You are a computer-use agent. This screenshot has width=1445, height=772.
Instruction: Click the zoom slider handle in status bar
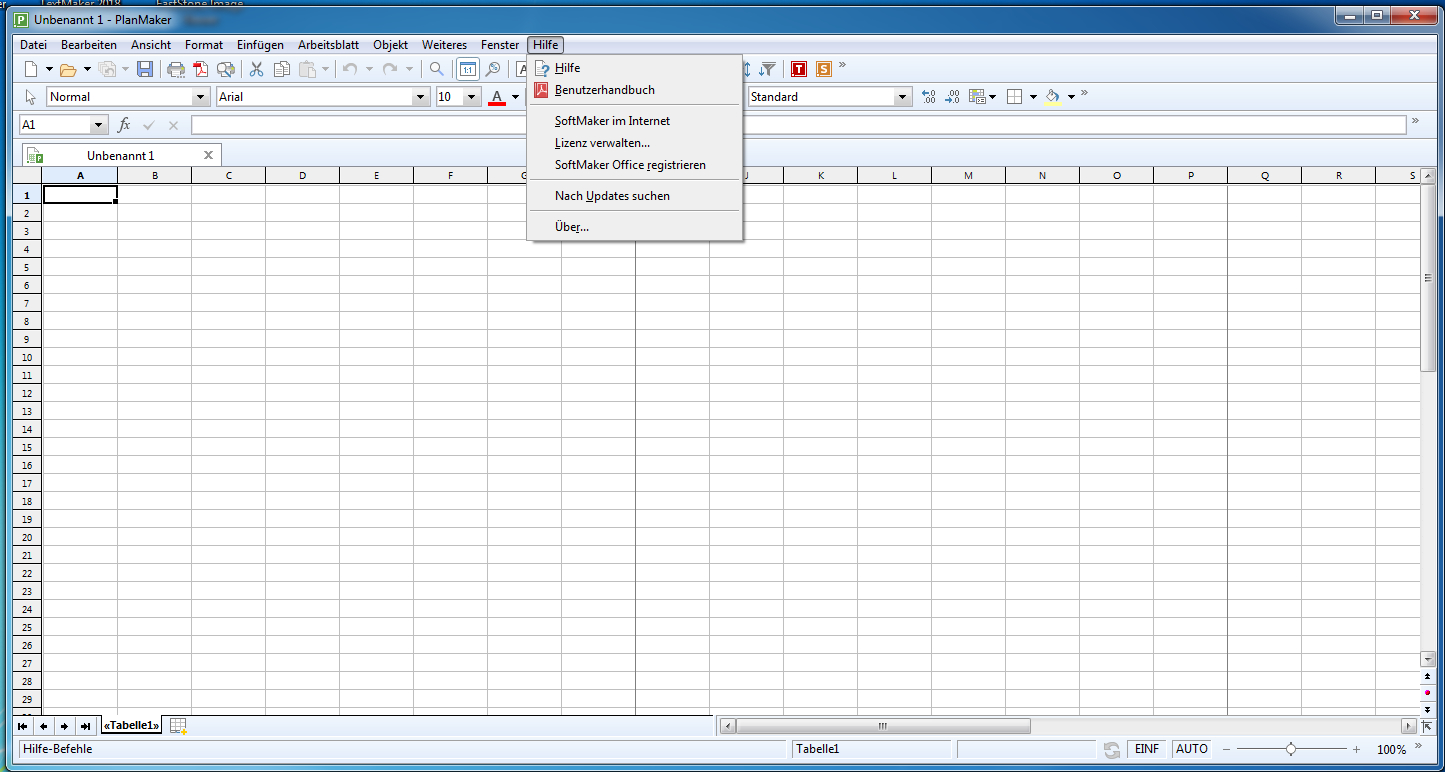(x=1291, y=749)
